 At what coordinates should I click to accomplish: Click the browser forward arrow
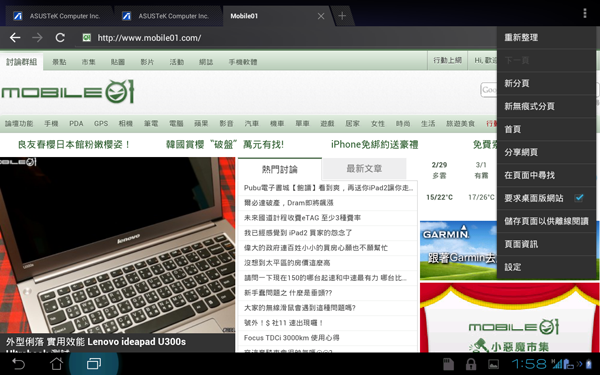[38, 38]
